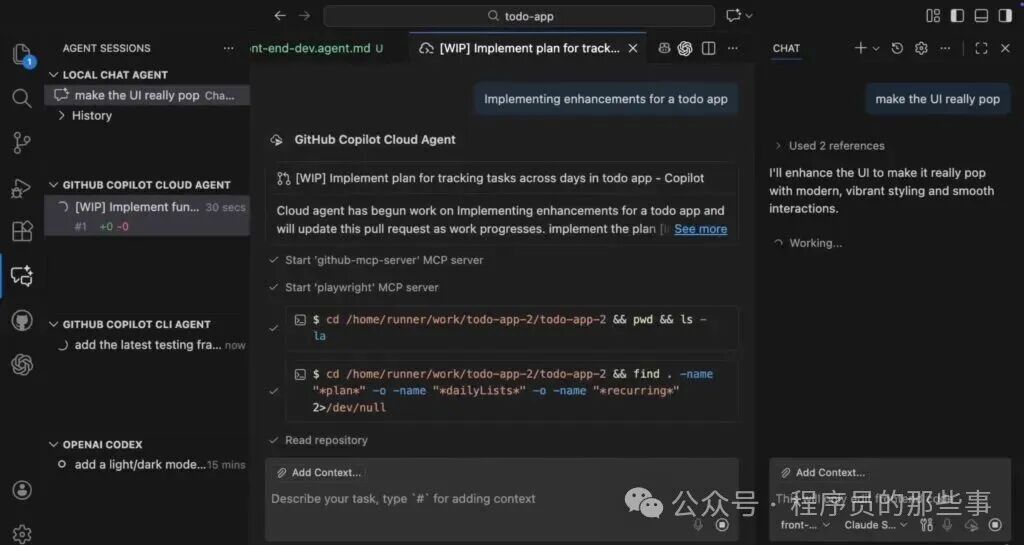The height and width of the screenshot is (545, 1024).
Task: Collapse the GITHUB COPILOT CLOUD AGENT section
Action: coord(54,185)
